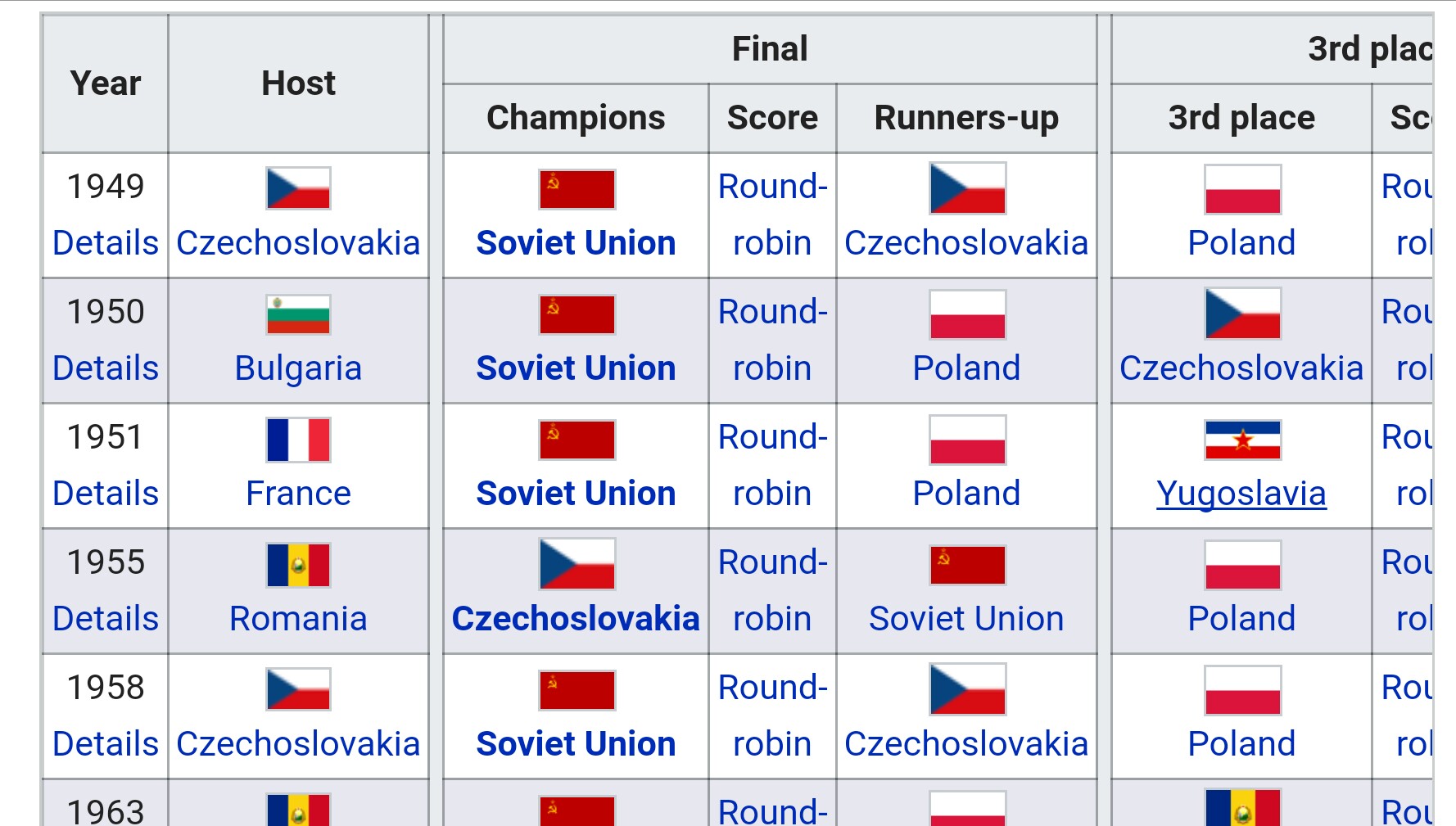
Task: Click the Poland flag in 1958 third place
Action: pos(1242,690)
